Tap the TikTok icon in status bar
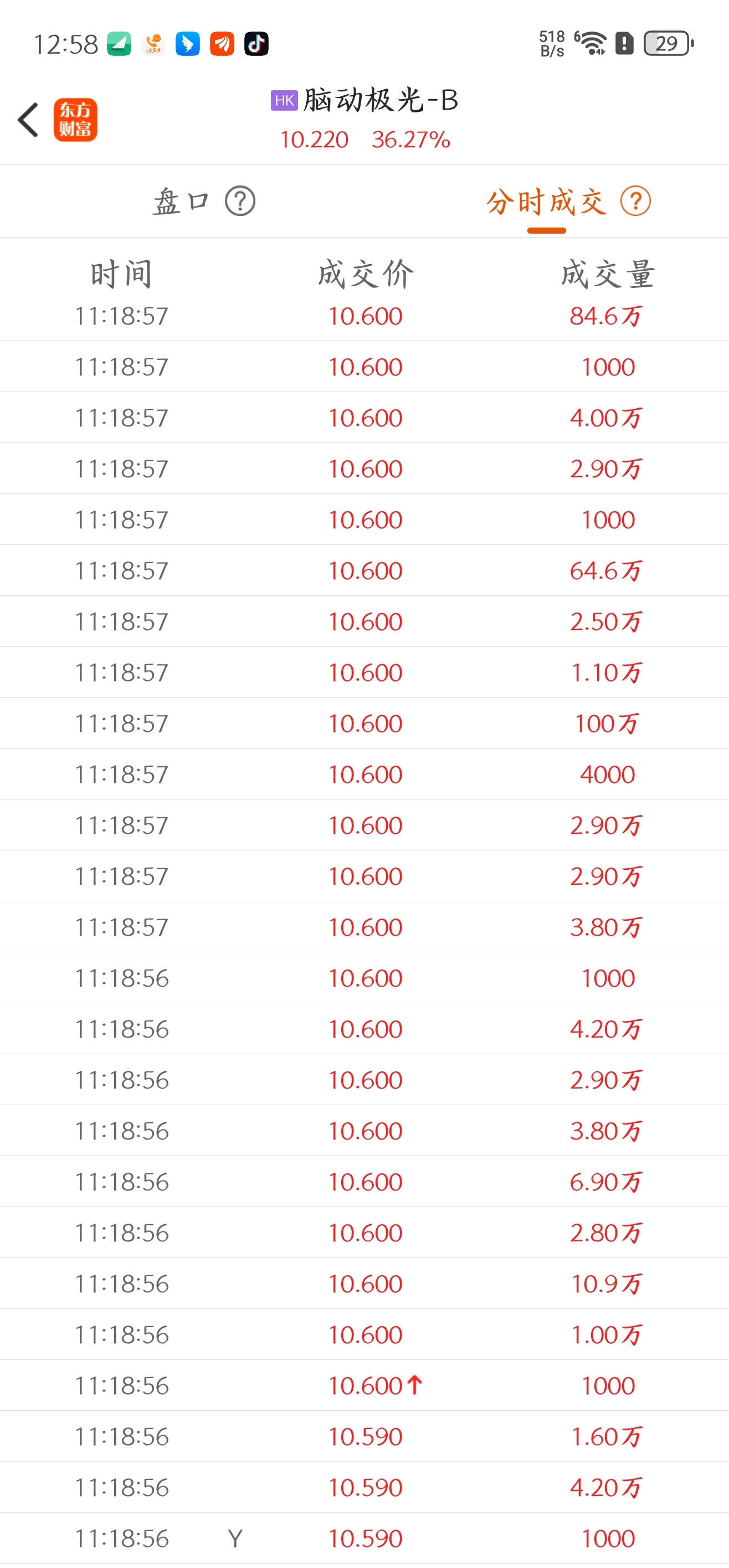Image resolution: width=729 pixels, height=1568 pixels. point(256,44)
